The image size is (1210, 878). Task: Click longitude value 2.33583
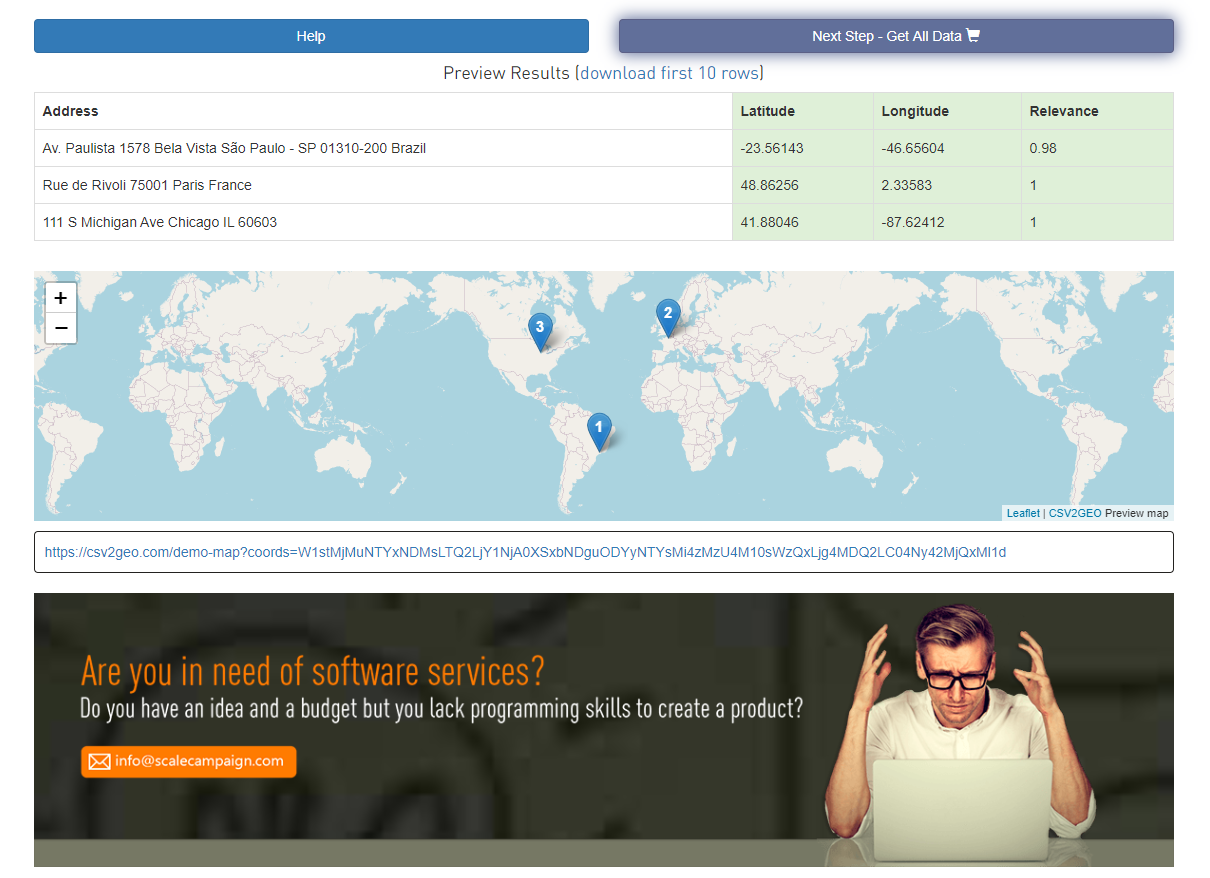pos(907,185)
